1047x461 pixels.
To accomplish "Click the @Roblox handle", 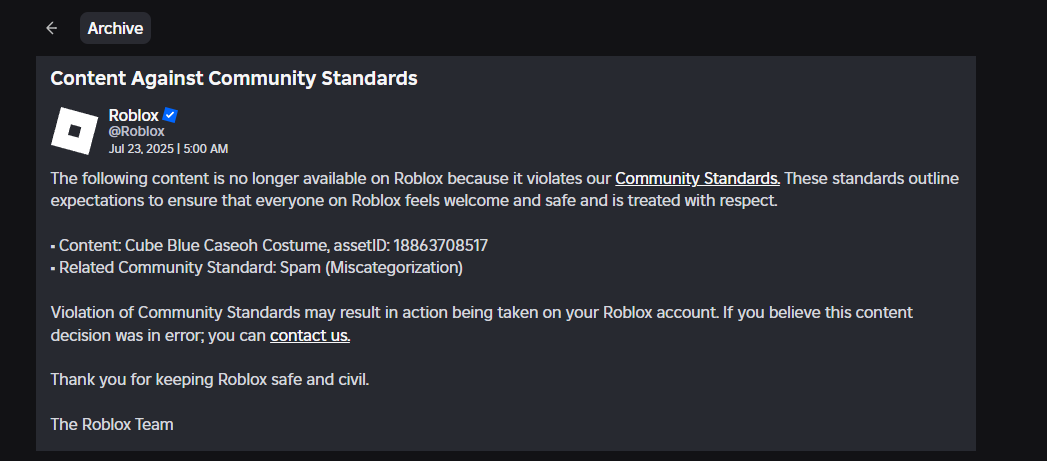I will pyautogui.click(x=136, y=131).
